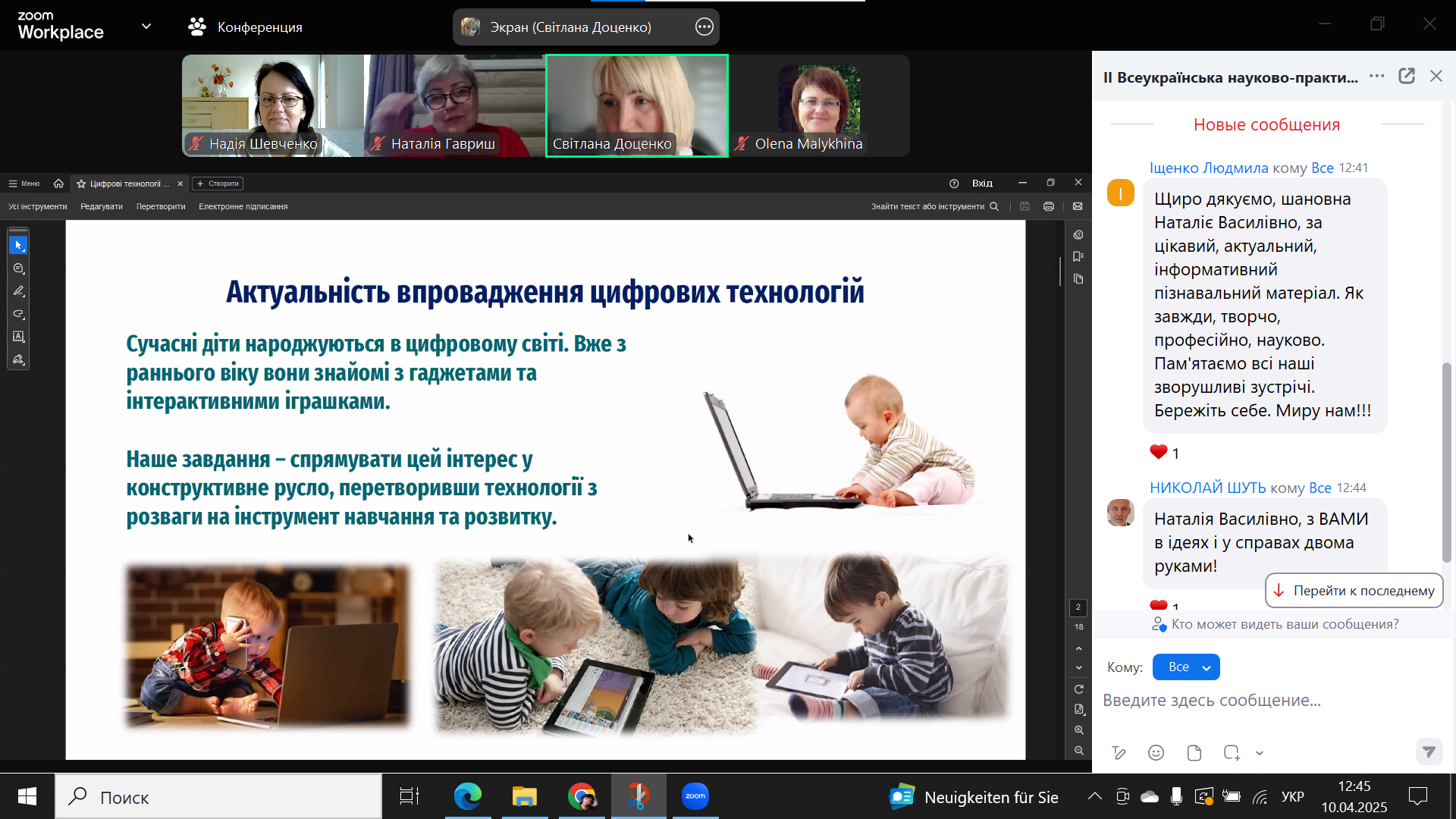Screen dimensions: 1456x819
Task: Pop out the chat panel window
Action: click(1407, 76)
